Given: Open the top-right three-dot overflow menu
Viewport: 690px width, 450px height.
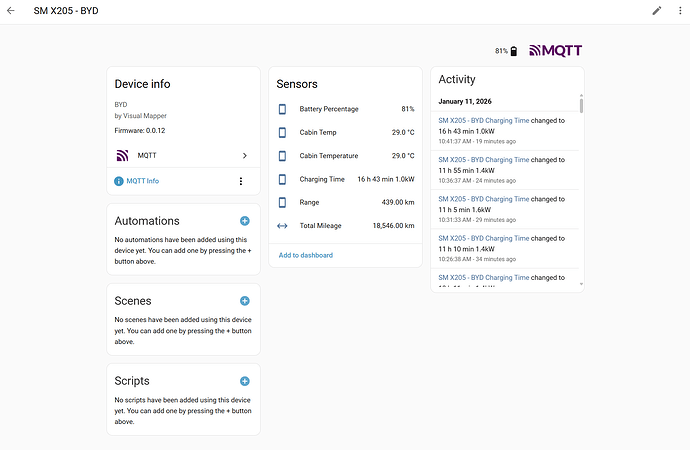Looking at the screenshot, I should tap(679, 11).
